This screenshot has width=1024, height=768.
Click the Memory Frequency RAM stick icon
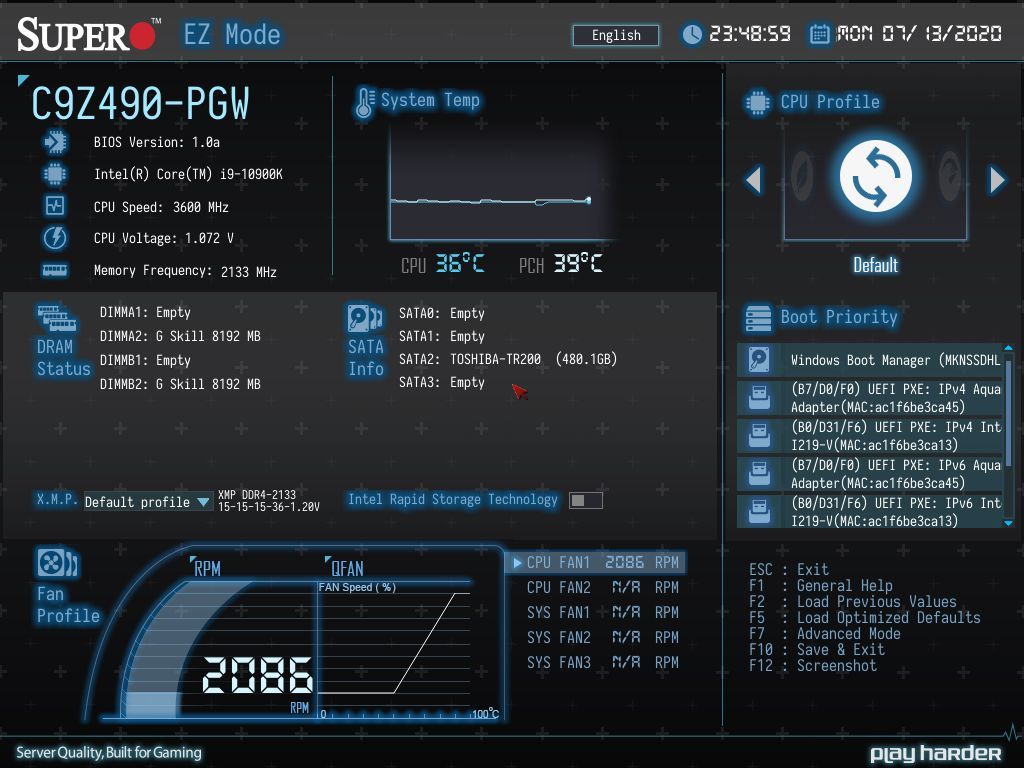click(55, 270)
